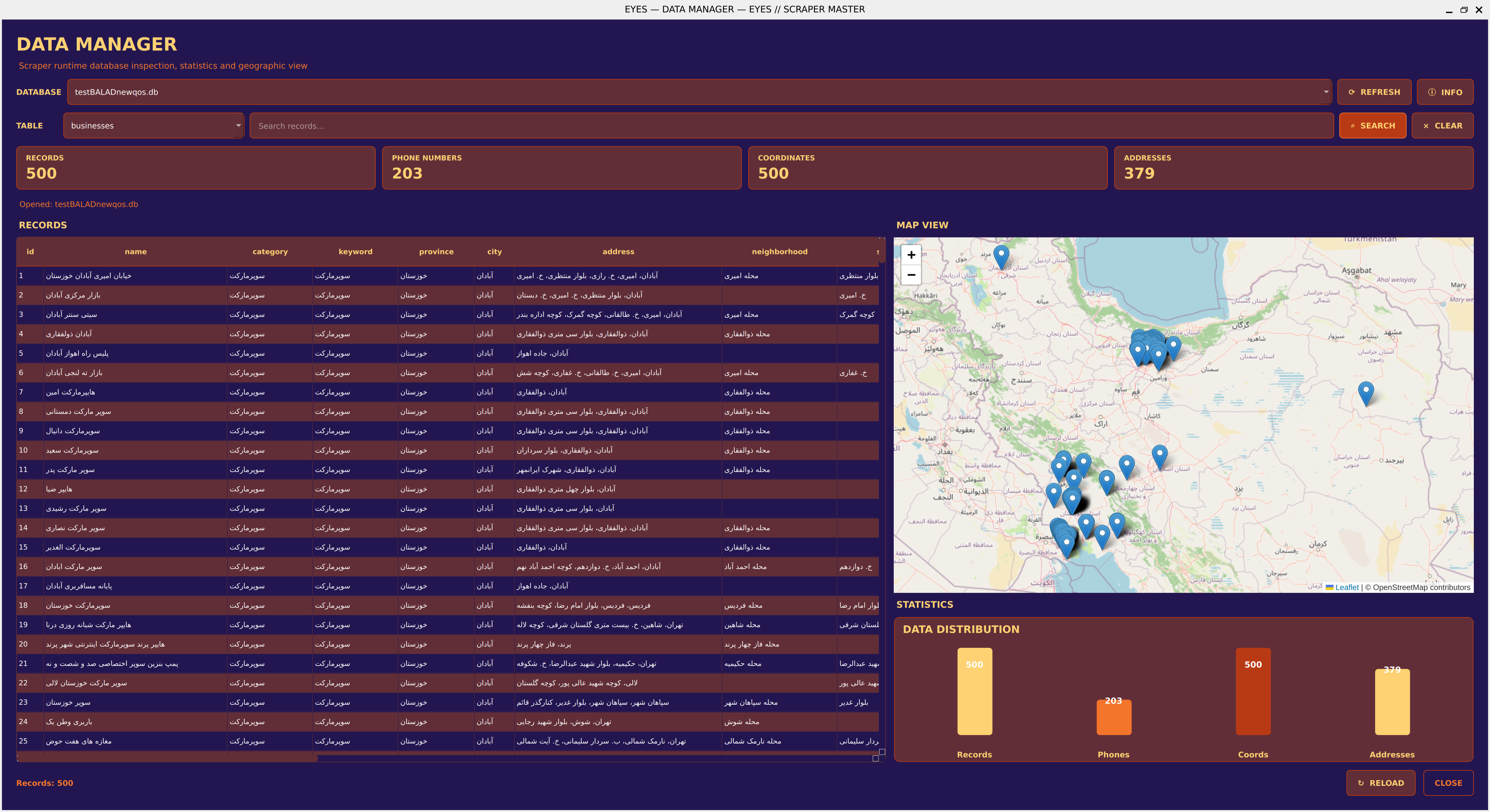Click the Close button at bottom right
Screen dimensions: 1490x812
pos(1448,783)
